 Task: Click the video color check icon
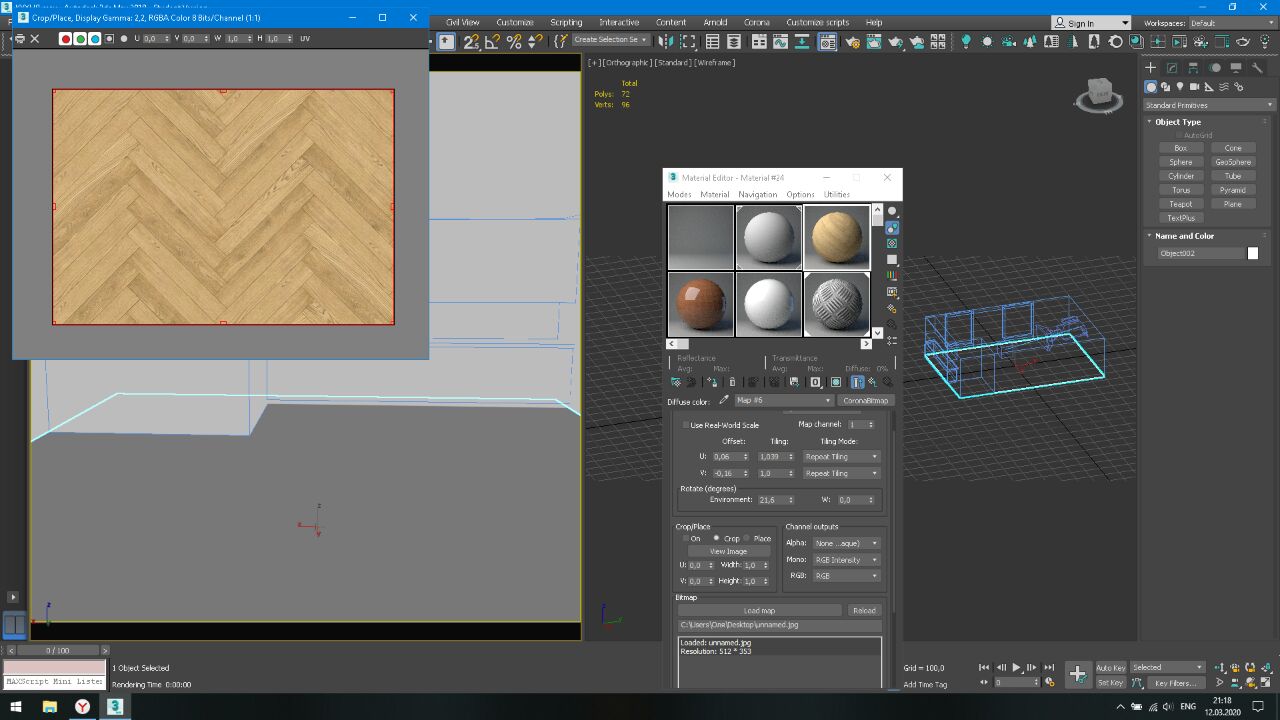pyautogui.click(x=892, y=275)
